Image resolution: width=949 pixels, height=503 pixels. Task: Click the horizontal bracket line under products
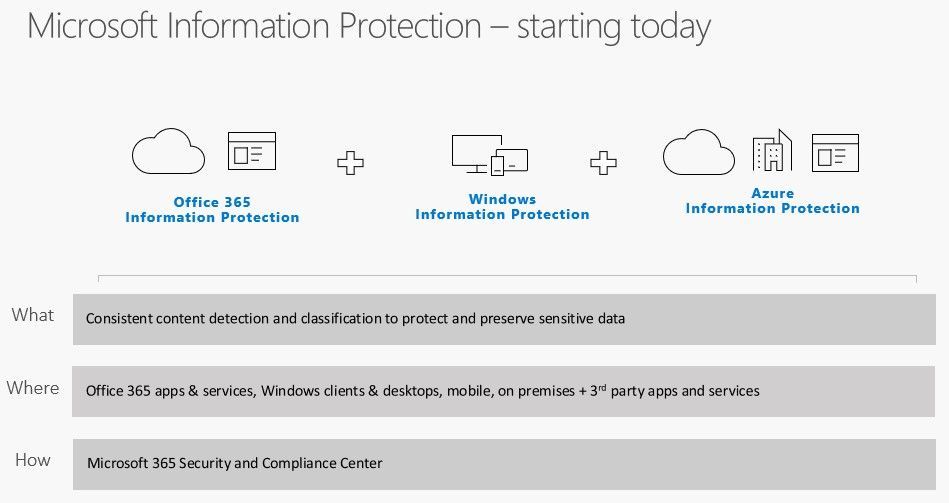tap(506, 276)
